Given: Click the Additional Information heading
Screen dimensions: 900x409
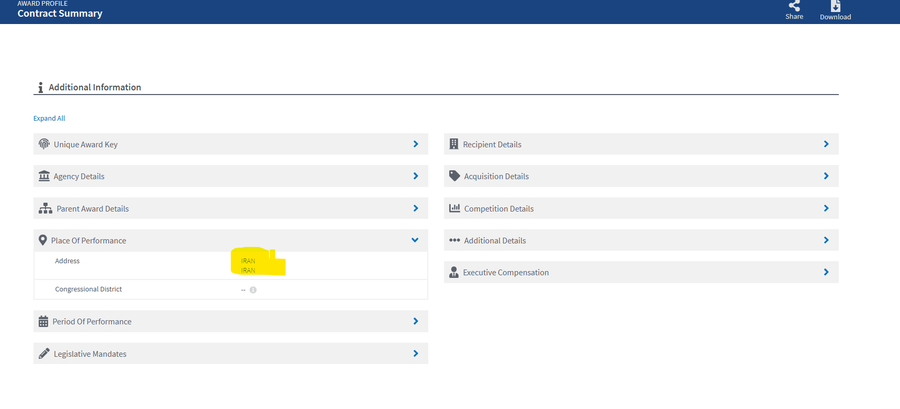Looking at the screenshot, I should (x=94, y=87).
